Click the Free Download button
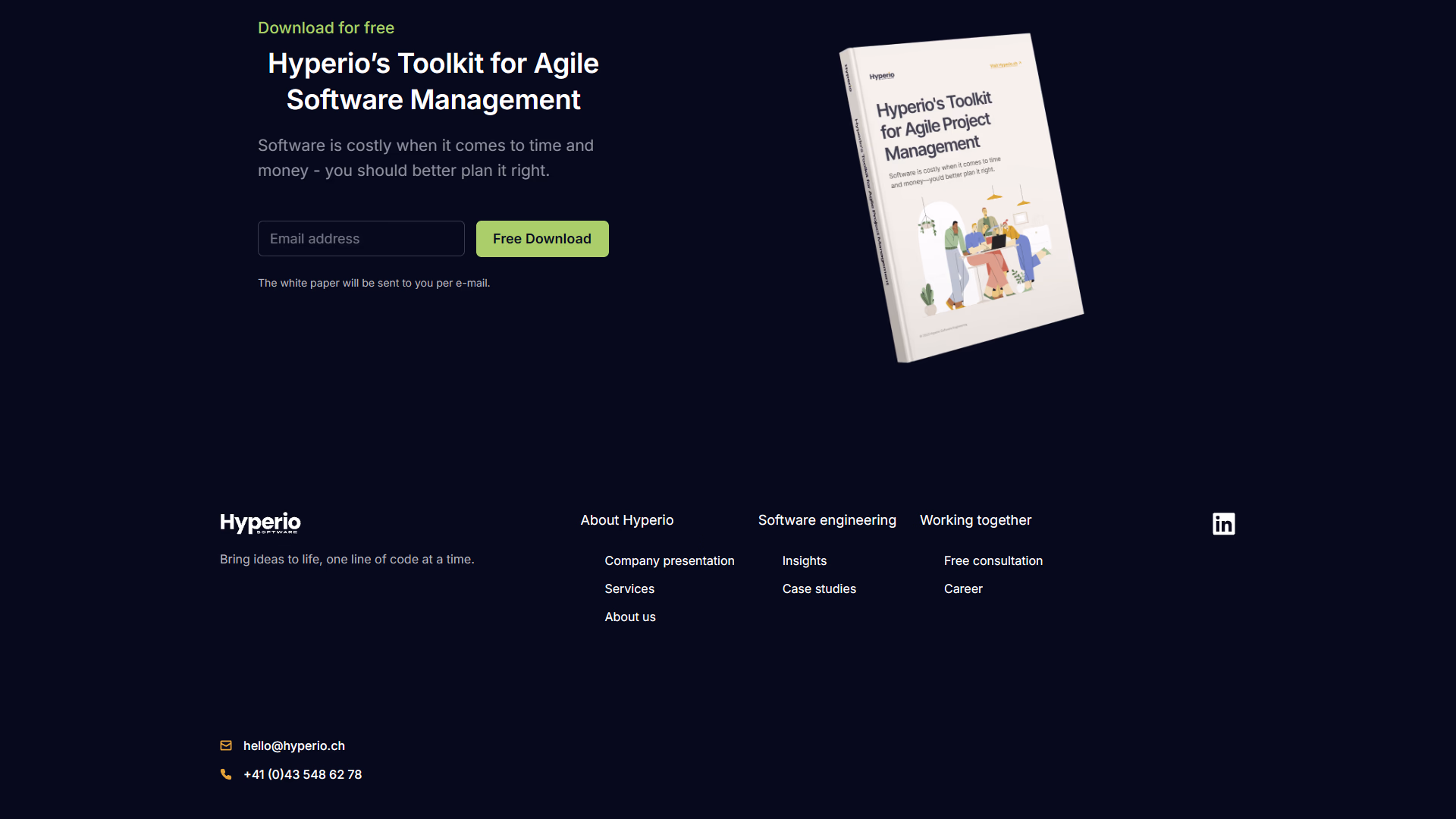The image size is (1456, 819). pyautogui.click(x=542, y=239)
